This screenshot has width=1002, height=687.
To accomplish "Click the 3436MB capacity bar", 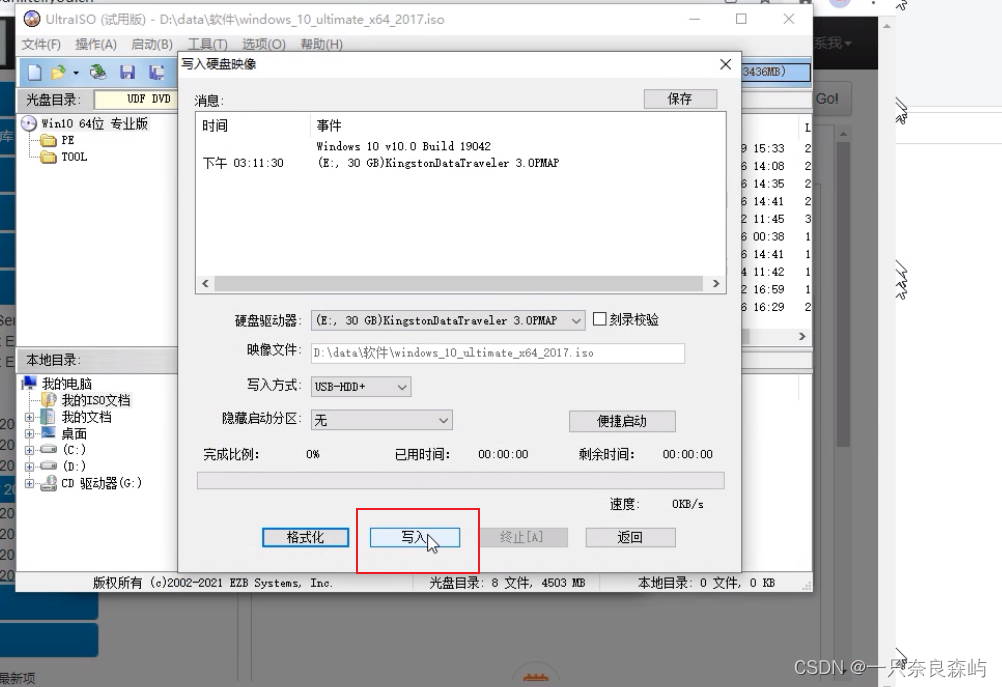I will click(x=776, y=72).
